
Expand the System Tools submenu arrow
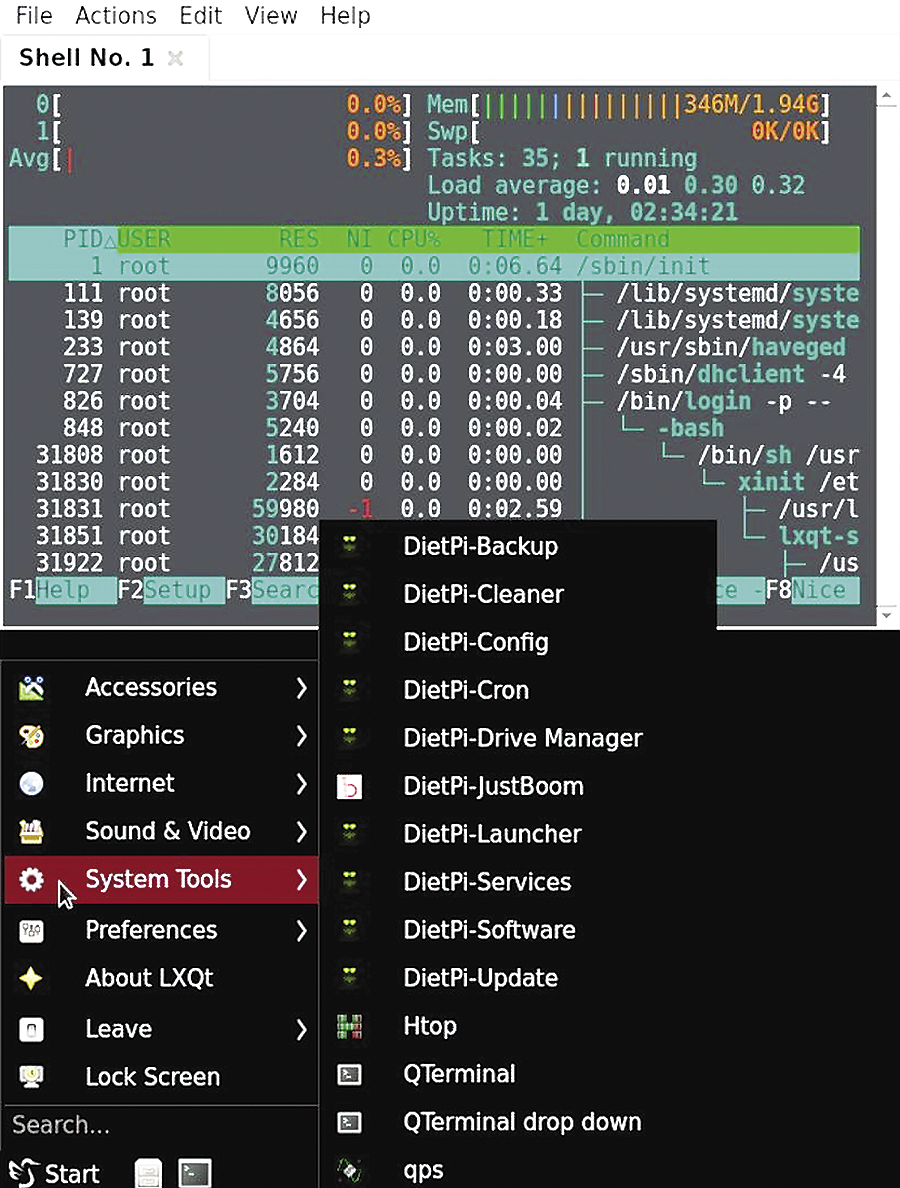coord(302,880)
